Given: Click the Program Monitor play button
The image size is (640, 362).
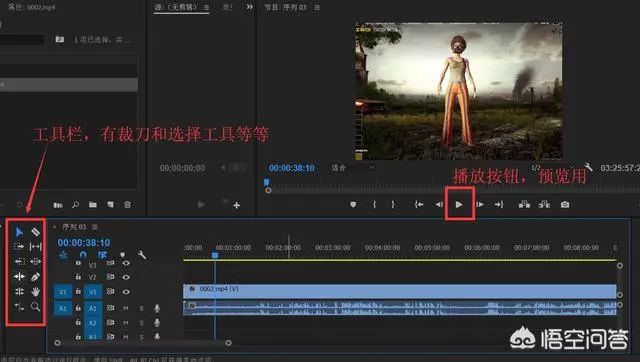Looking at the screenshot, I should pyautogui.click(x=459, y=204).
